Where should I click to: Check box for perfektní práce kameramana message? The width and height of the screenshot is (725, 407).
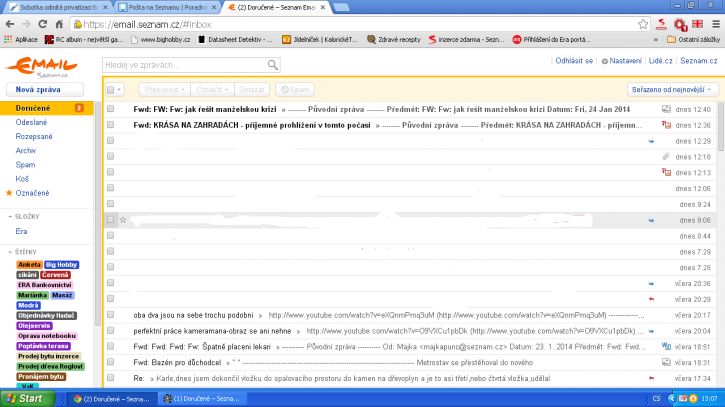[x=111, y=330]
